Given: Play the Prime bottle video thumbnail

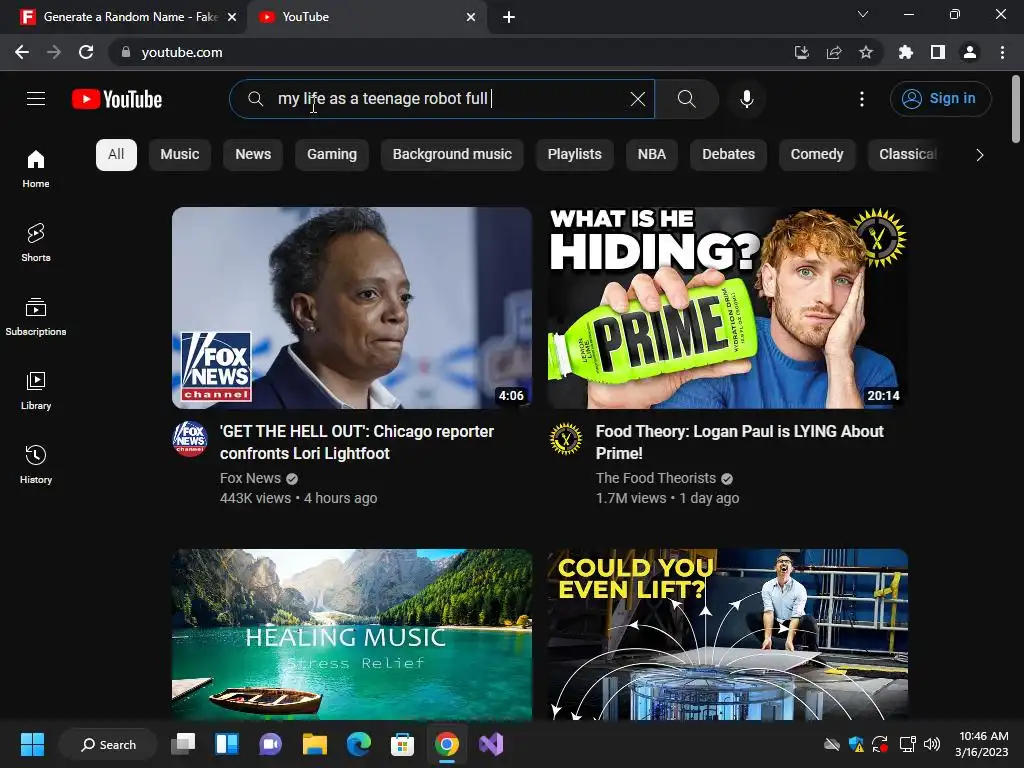Looking at the screenshot, I should click(728, 308).
